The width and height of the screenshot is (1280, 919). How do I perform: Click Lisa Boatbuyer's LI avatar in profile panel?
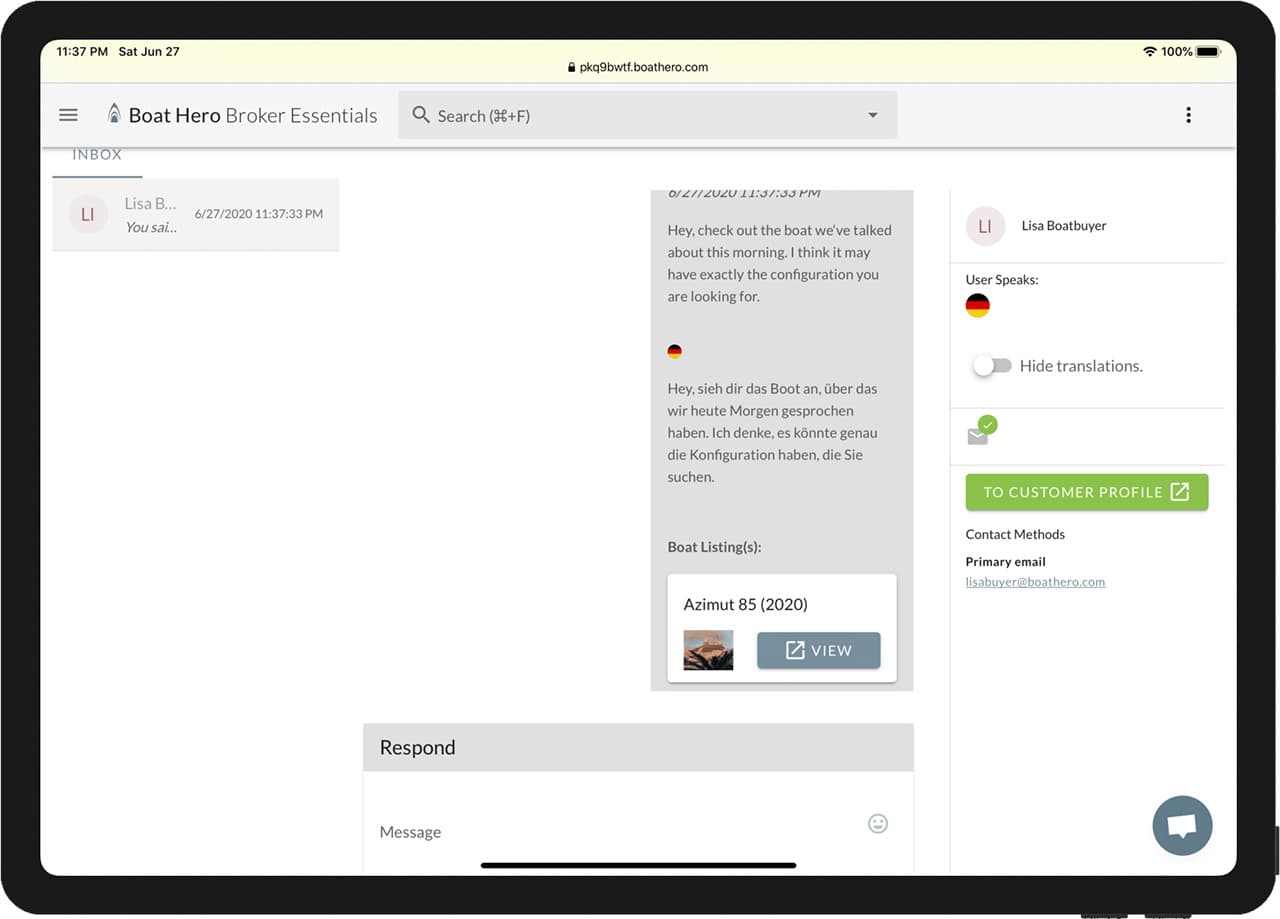pyautogui.click(x=985, y=227)
